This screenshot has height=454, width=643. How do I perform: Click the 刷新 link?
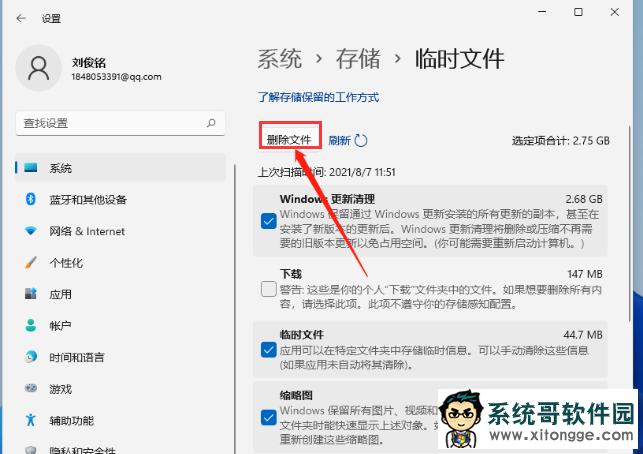340,141
